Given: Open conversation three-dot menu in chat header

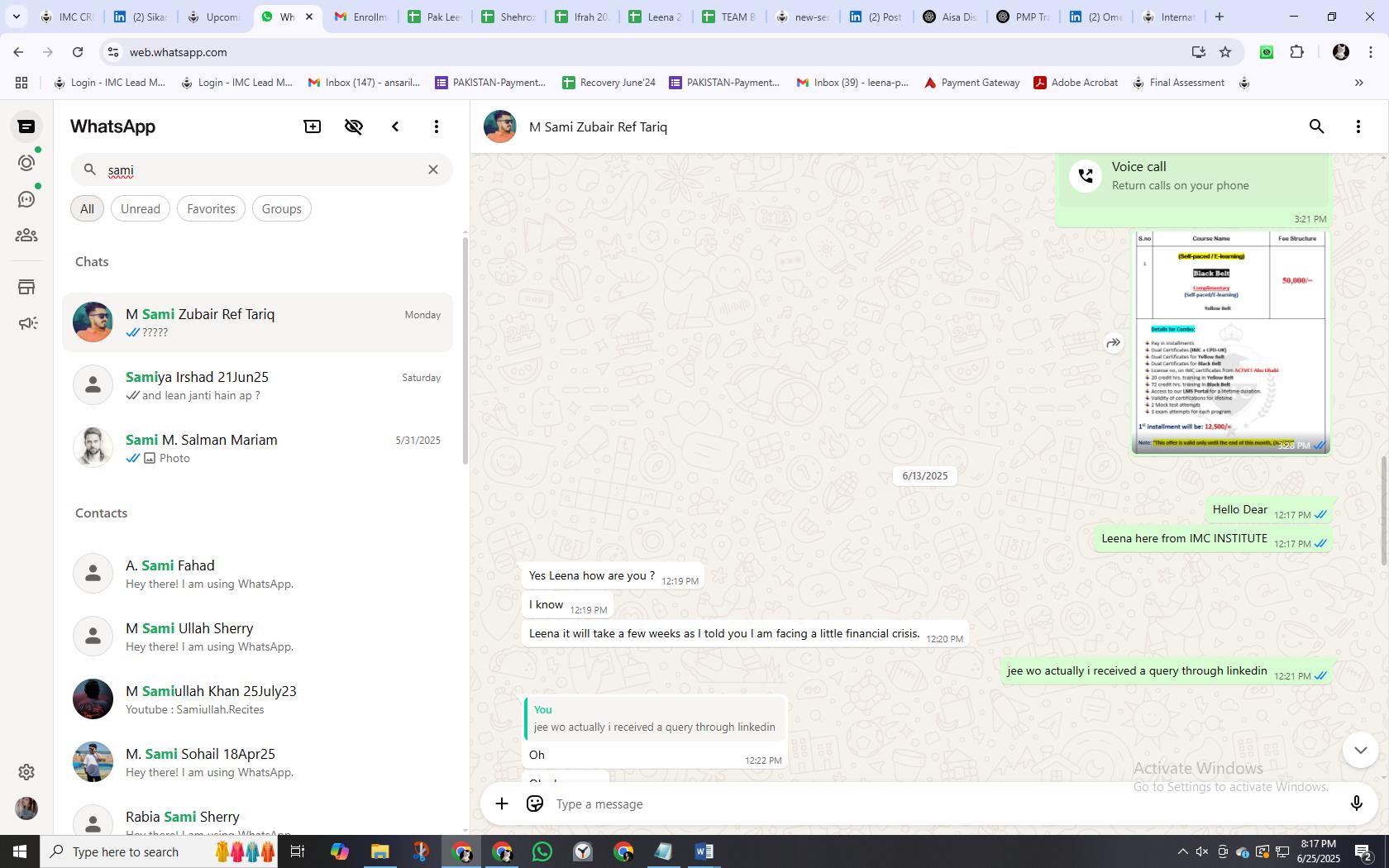Looking at the screenshot, I should coord(1358,126).
